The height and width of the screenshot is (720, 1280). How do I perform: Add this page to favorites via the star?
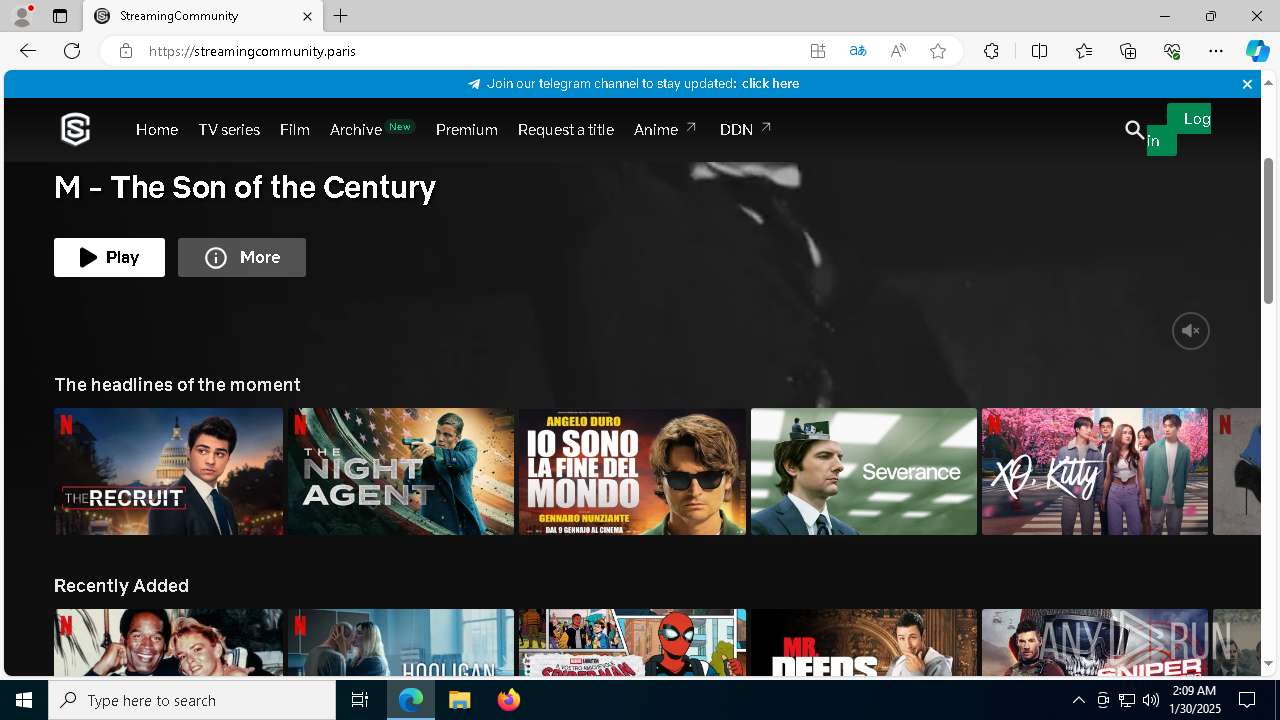(x=938, y=51)
